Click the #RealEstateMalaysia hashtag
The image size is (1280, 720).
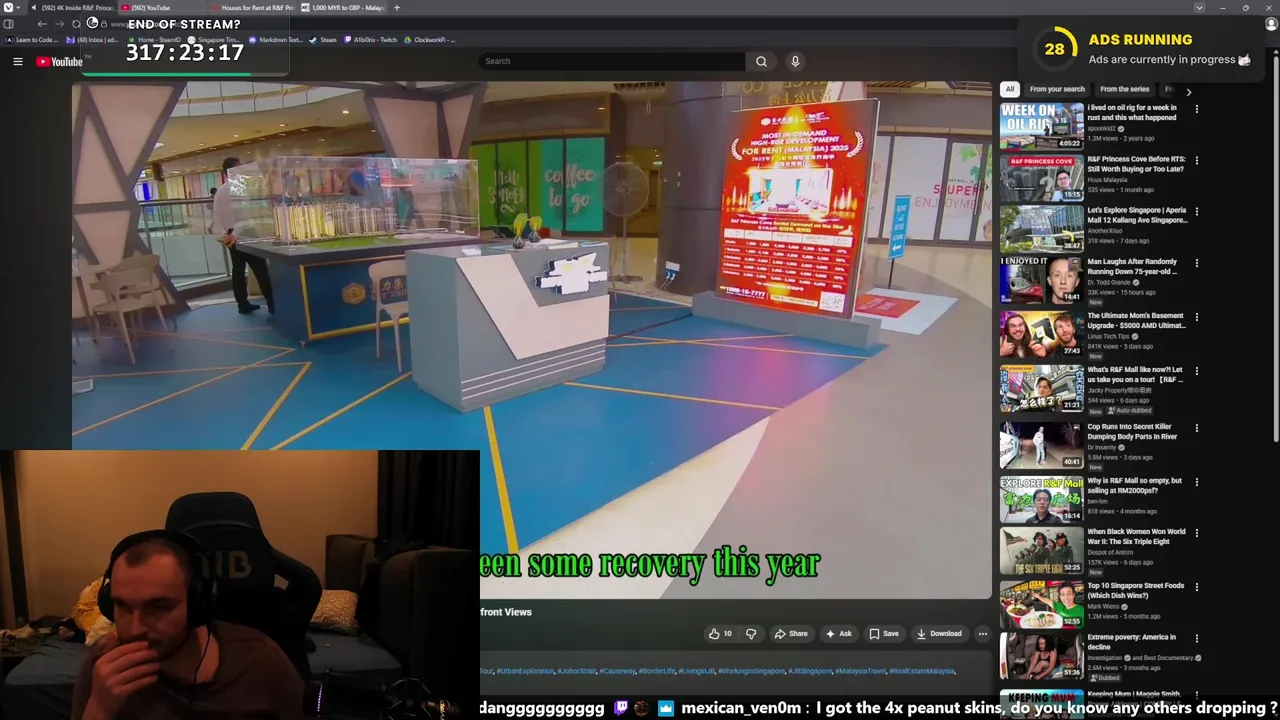pyautogui.click(x=922, y=671)
